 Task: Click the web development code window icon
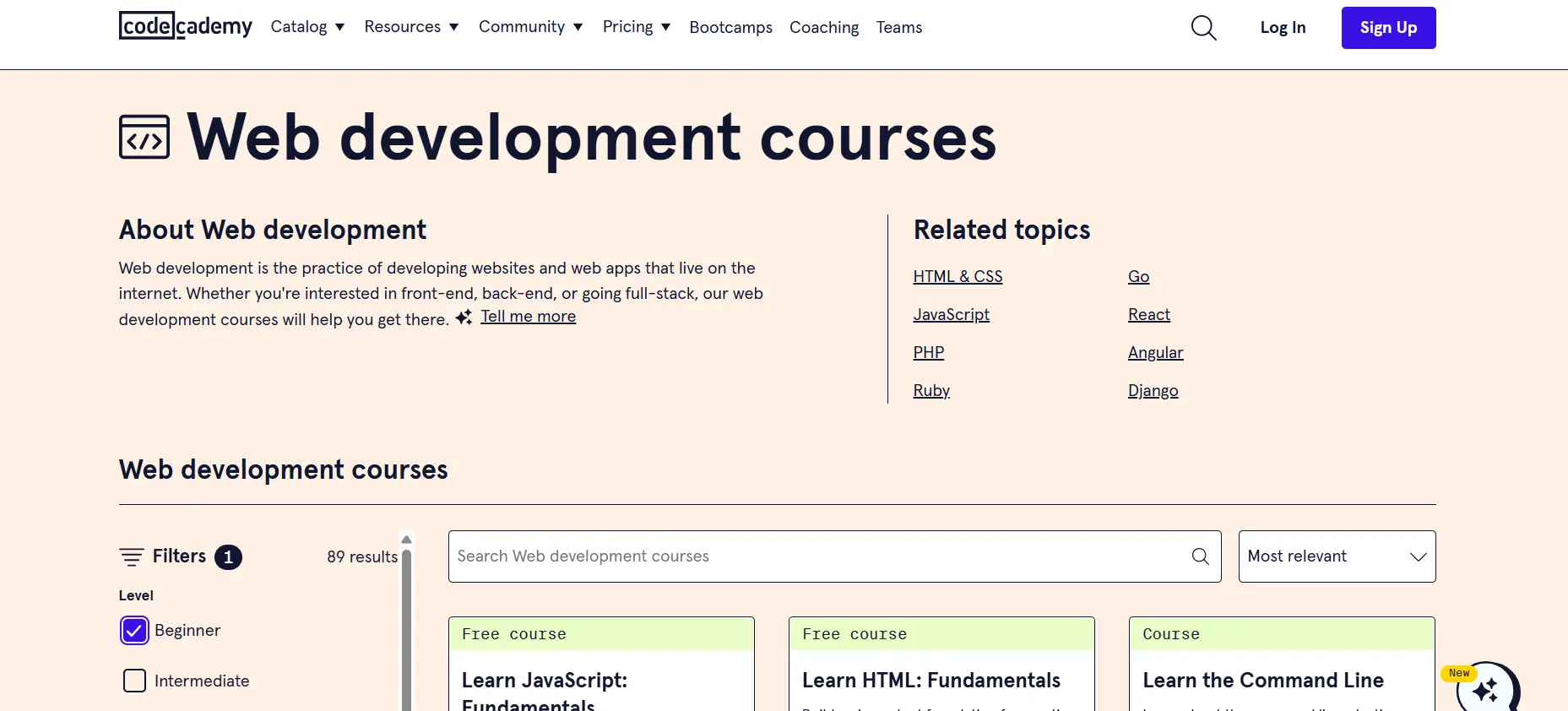[x=144, y=138]
